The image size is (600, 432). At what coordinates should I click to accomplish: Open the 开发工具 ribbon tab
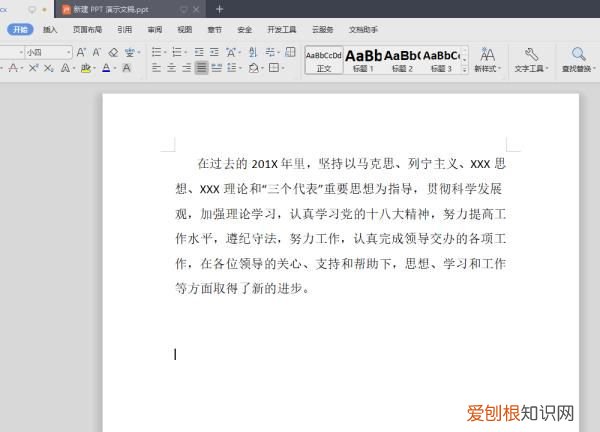(x=282, y=29)
